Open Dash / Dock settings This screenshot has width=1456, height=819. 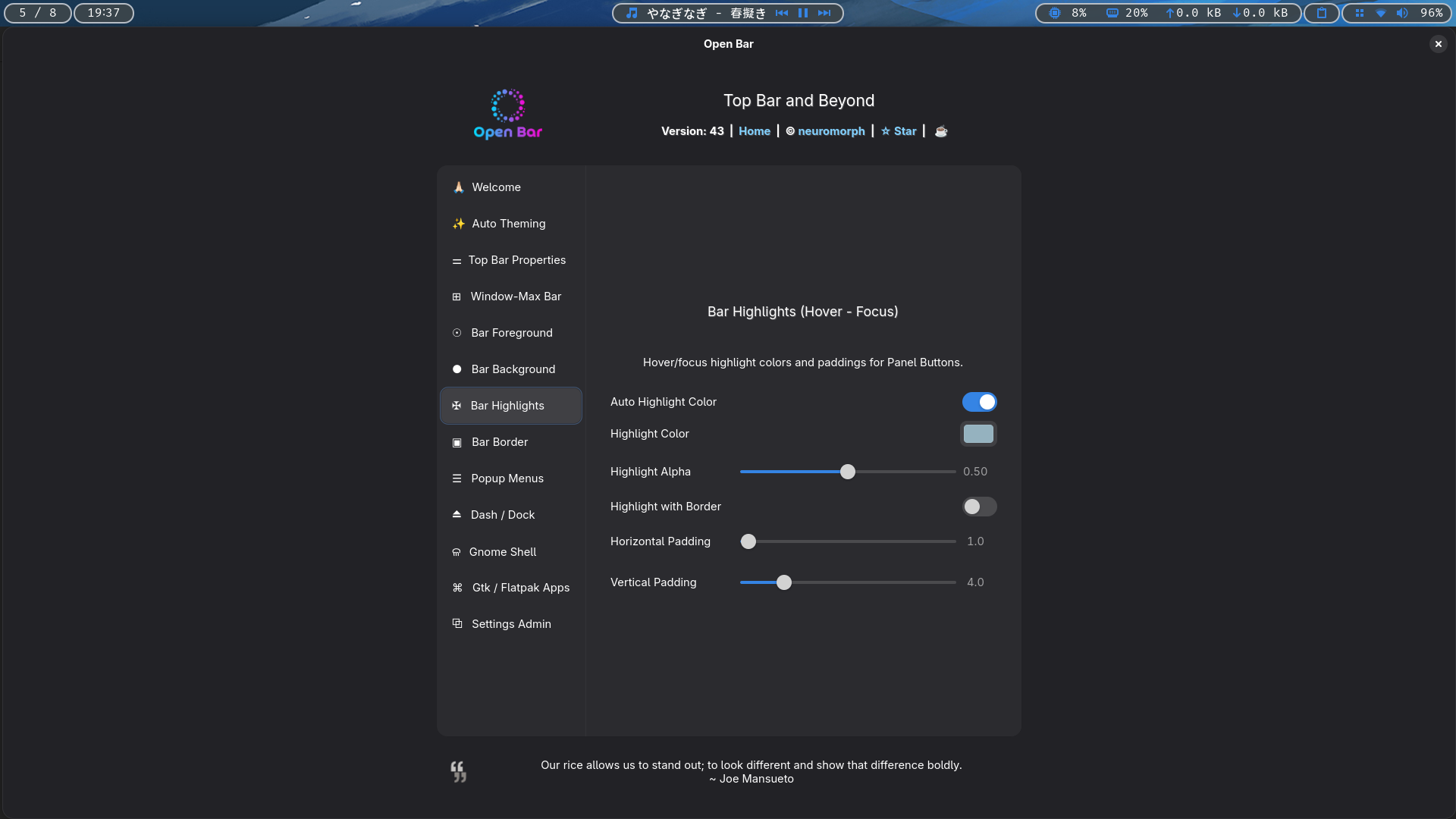pyautogui.click(x=502, y=515)
